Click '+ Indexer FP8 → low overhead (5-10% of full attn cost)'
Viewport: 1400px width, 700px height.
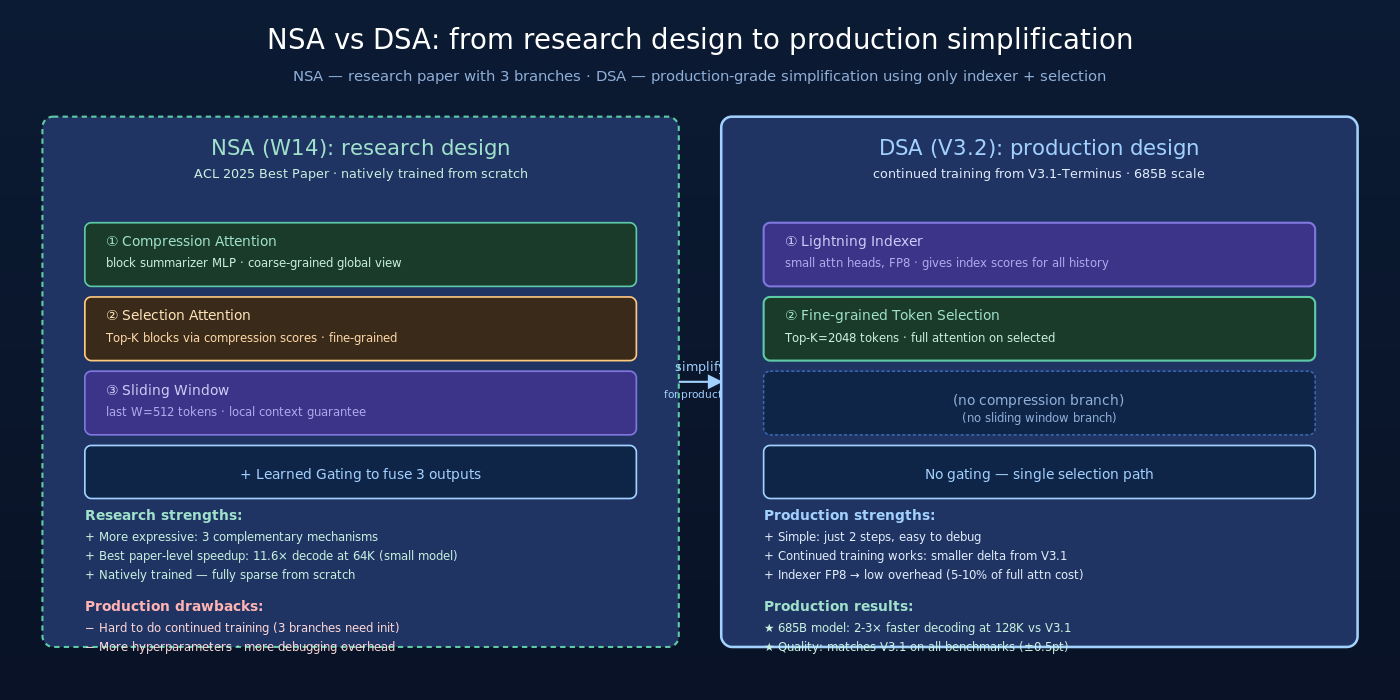pos(923,575)
